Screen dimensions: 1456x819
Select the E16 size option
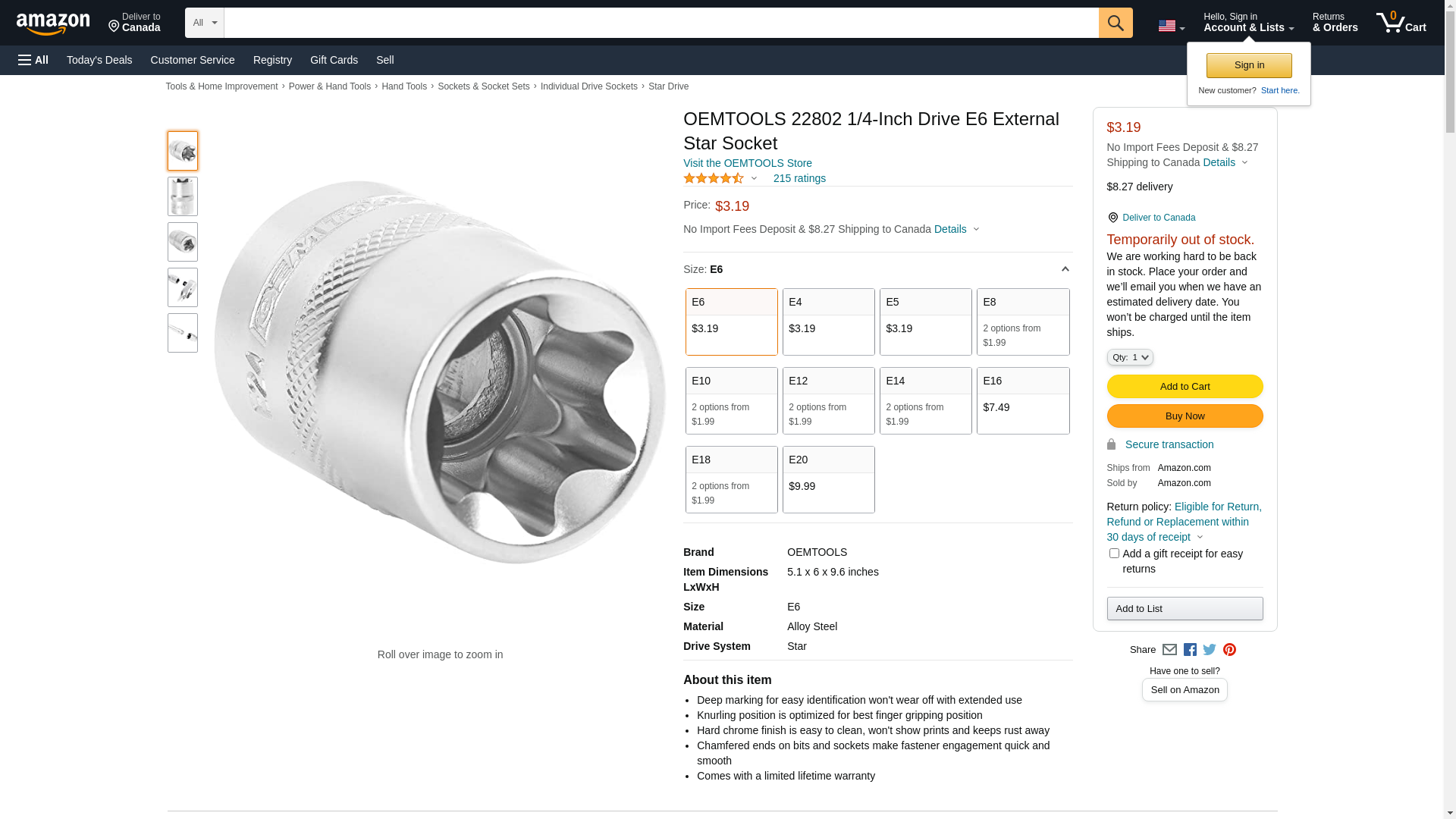[1022, 400]
